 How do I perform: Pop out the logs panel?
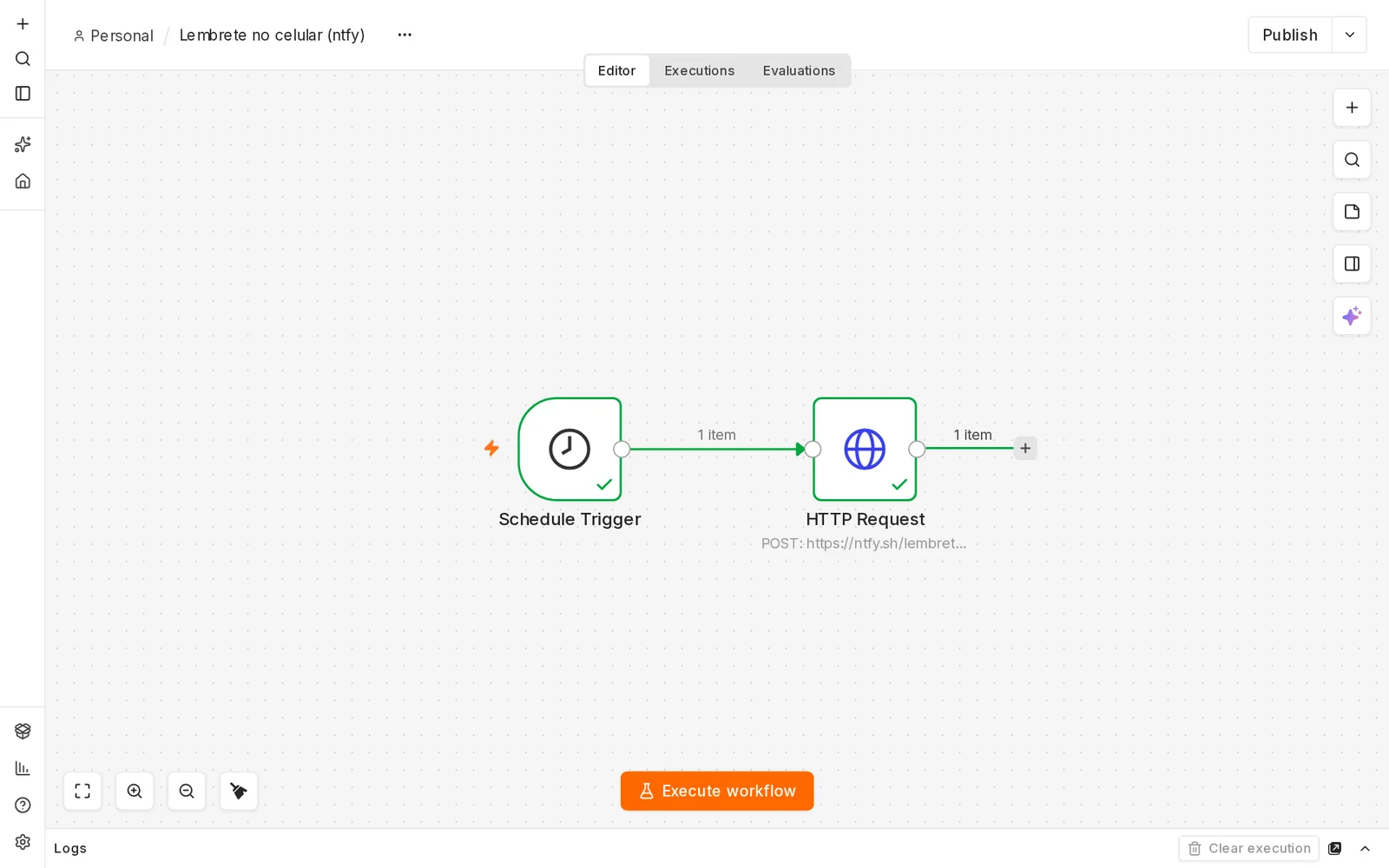click(1335, 848)
